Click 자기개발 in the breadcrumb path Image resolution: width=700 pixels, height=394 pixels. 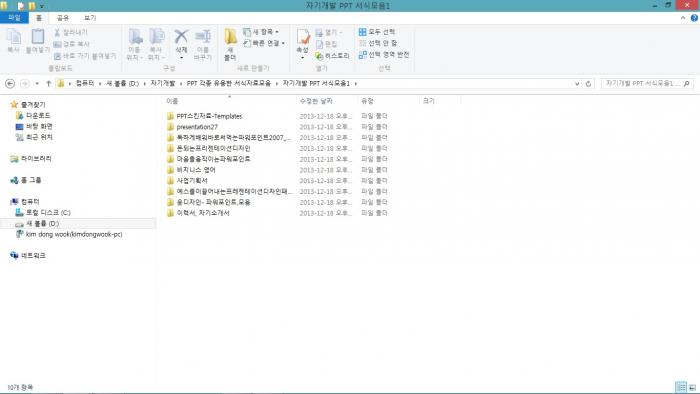[x=162, y=83]
